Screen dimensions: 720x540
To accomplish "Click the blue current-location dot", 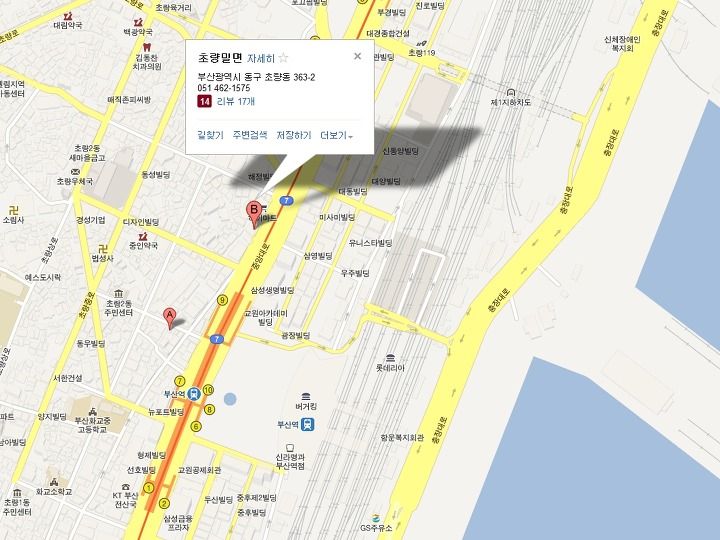I will (x=230, y=399).
